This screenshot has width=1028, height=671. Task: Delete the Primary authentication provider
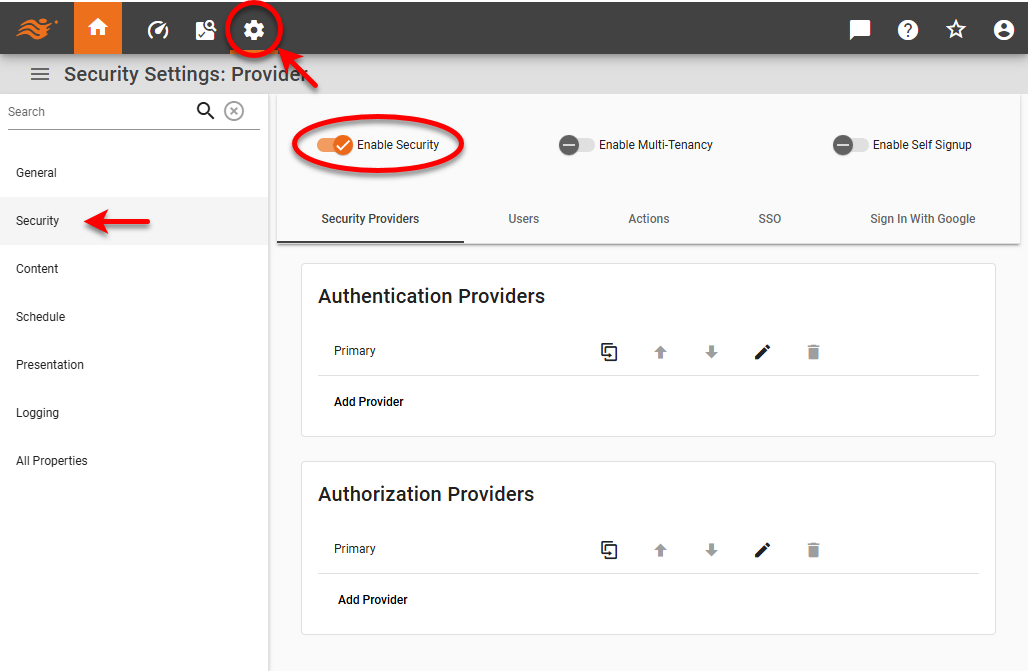[813, 352]
